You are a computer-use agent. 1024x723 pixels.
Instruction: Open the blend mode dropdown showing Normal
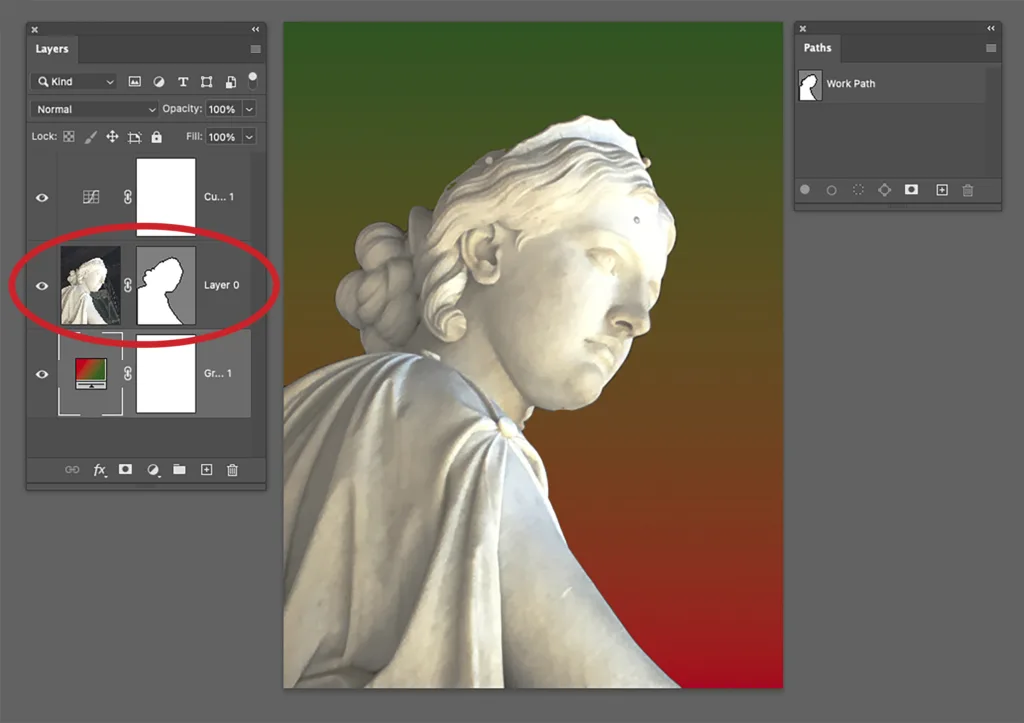pos(93,109)
